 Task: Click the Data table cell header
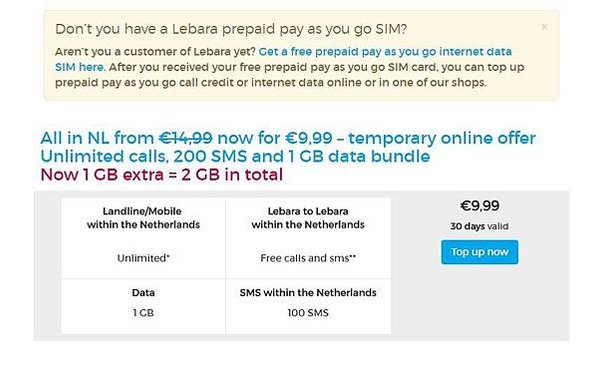(143, 293)
